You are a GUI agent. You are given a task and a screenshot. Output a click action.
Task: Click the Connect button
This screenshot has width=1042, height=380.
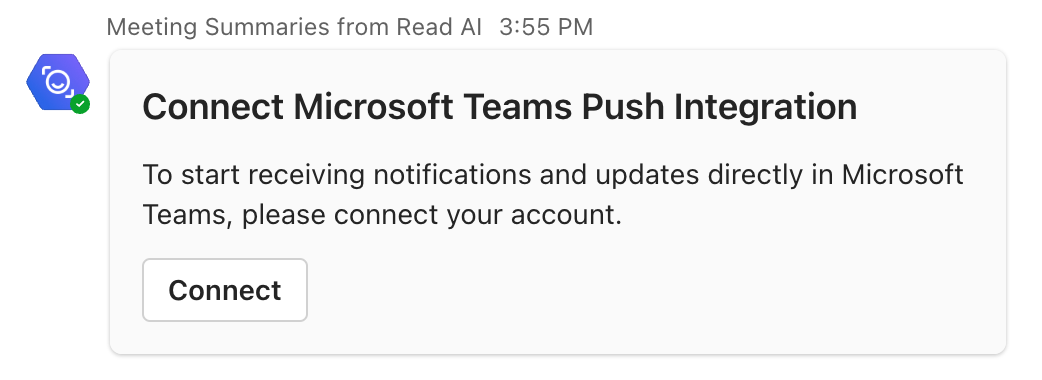point(225,290)
